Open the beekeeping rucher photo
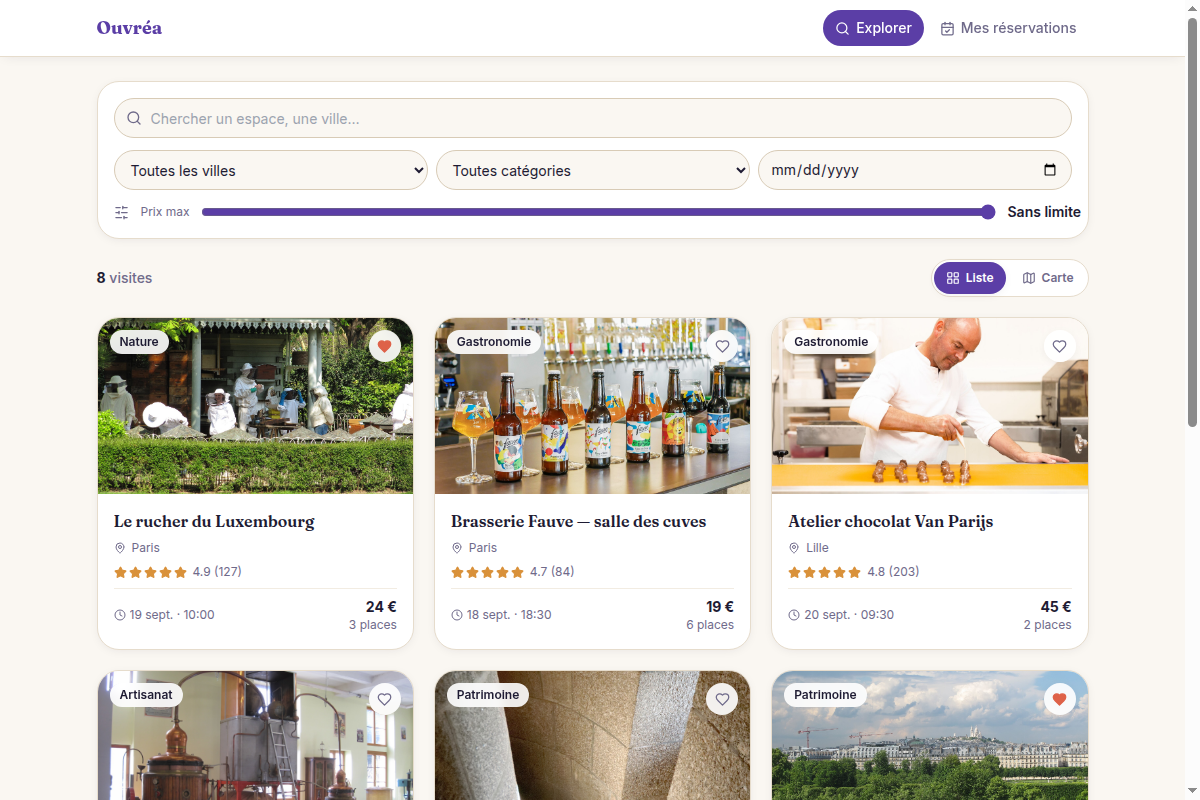The height and width of the screenshot is (800, 1200). 255,406
